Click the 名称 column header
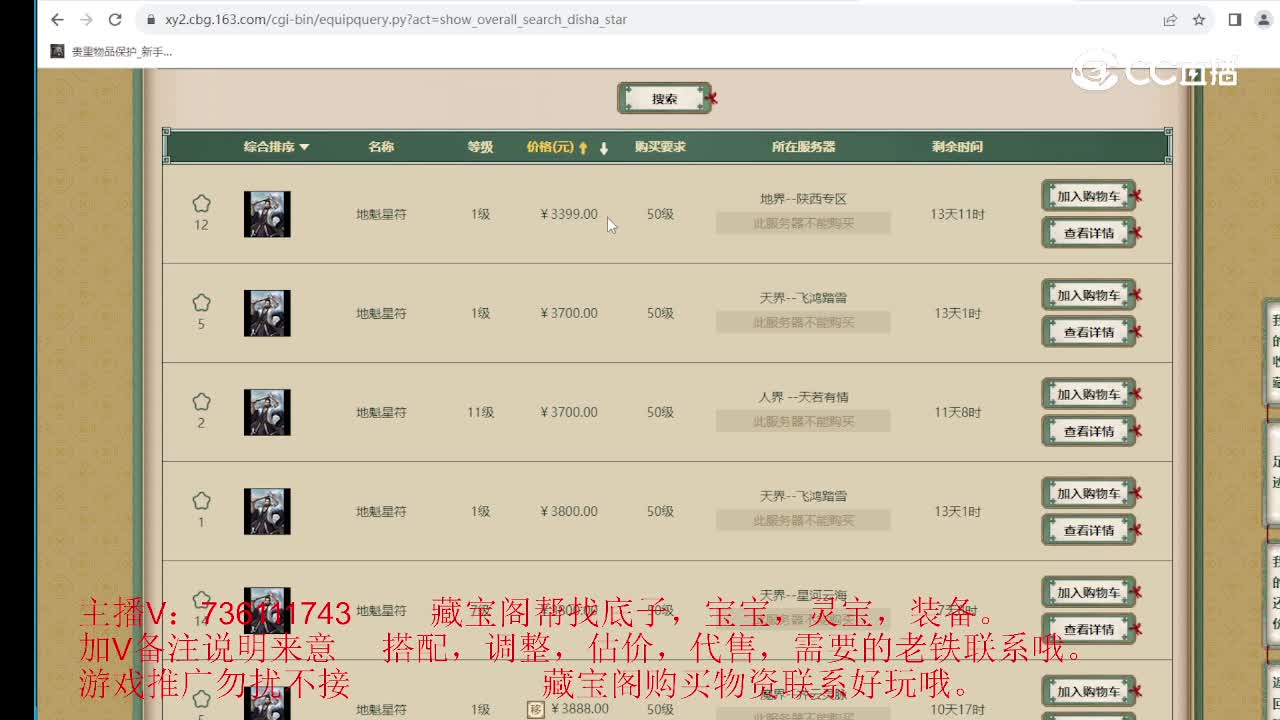 381,147
